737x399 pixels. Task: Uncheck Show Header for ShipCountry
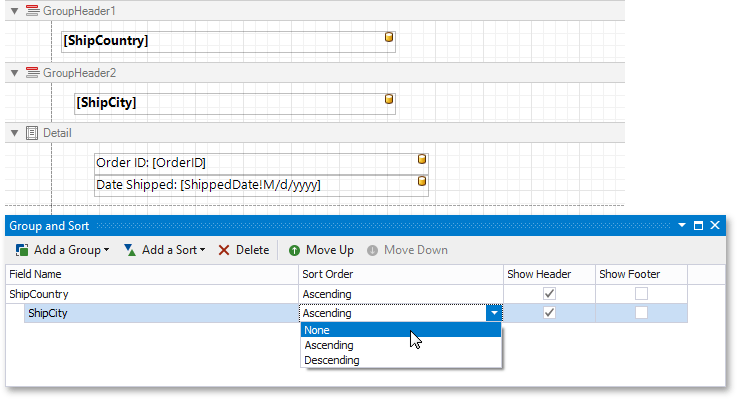tap(549, 294)
